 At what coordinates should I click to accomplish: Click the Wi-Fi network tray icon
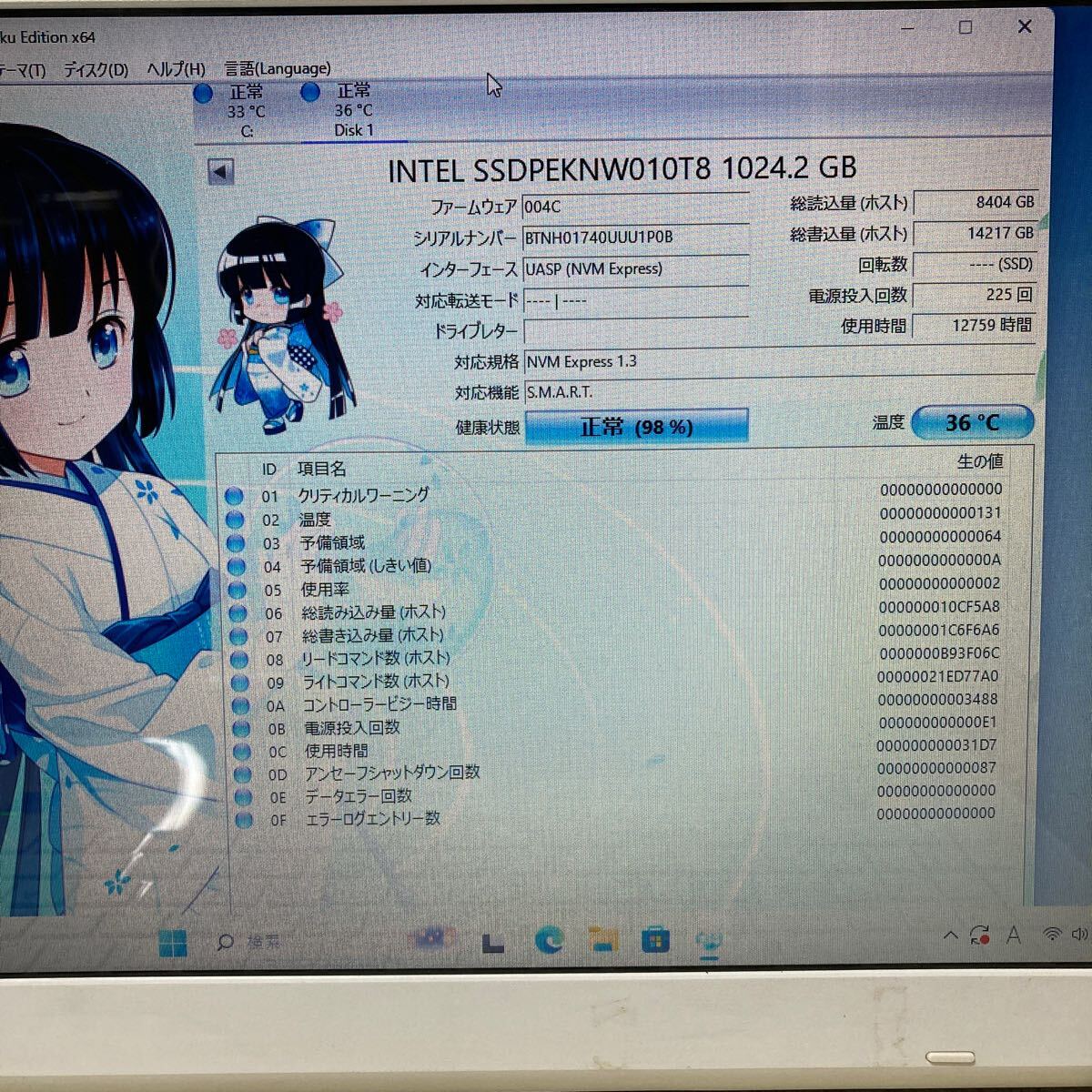point(1052,934)
